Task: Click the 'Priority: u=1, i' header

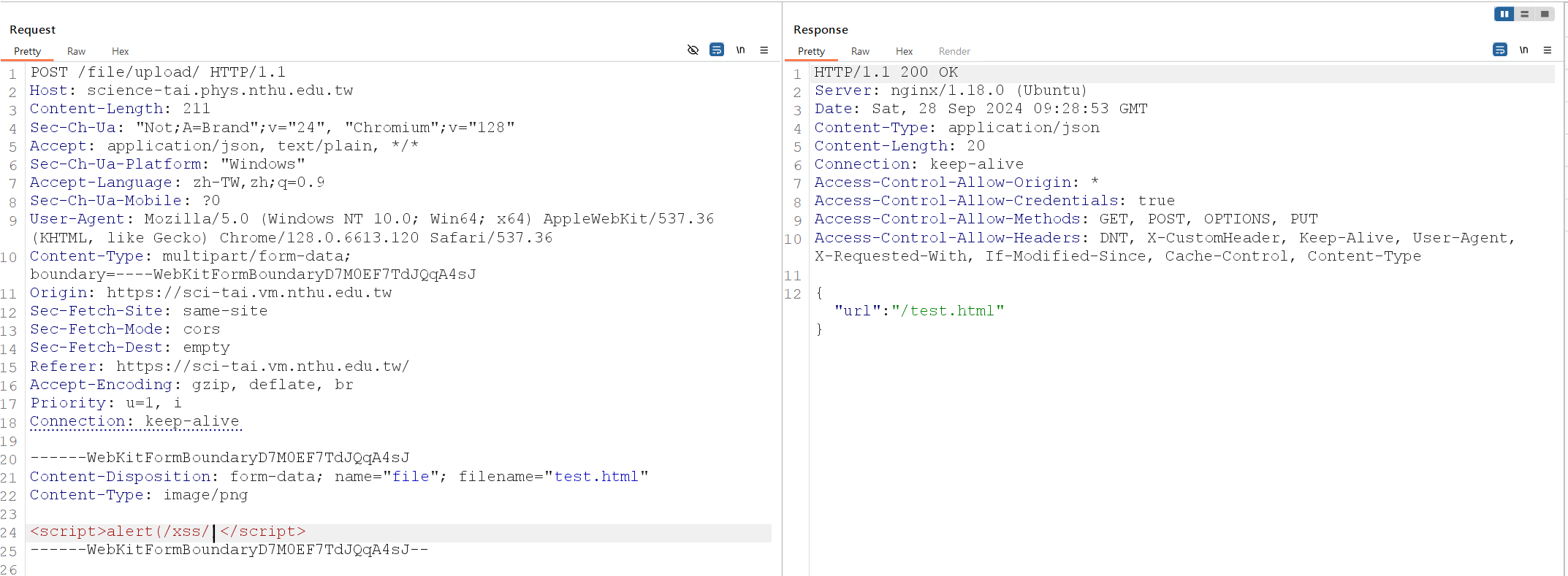Action: point(106,403)
